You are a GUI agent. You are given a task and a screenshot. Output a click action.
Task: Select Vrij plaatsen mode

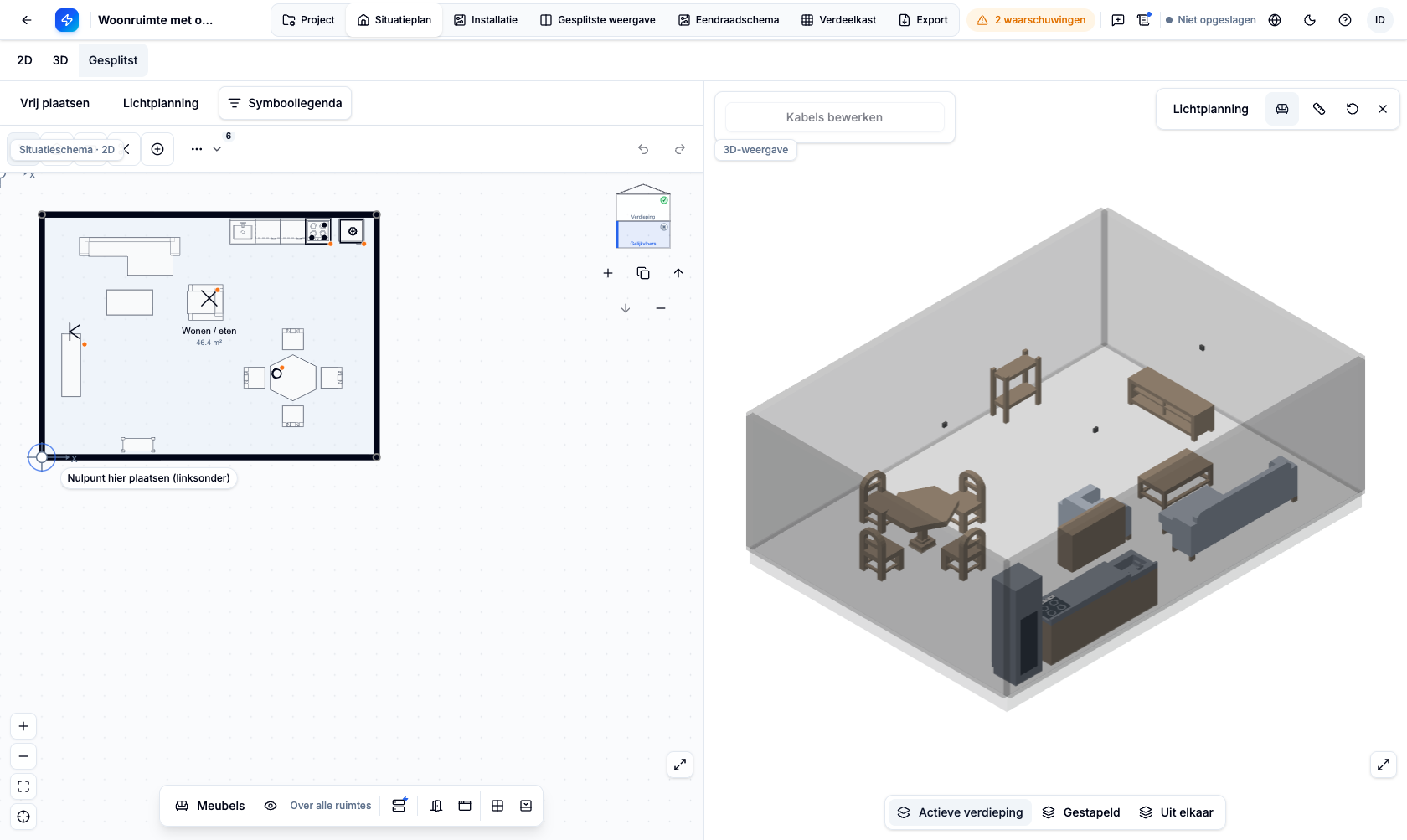54,103
